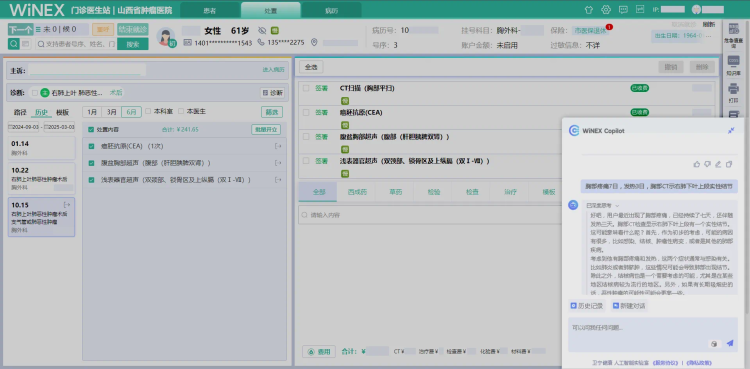Check 腹盆胸部超声 order checkbox on right
The width and height of the screenshot is (750, 369).
click(x=306, y=137)
